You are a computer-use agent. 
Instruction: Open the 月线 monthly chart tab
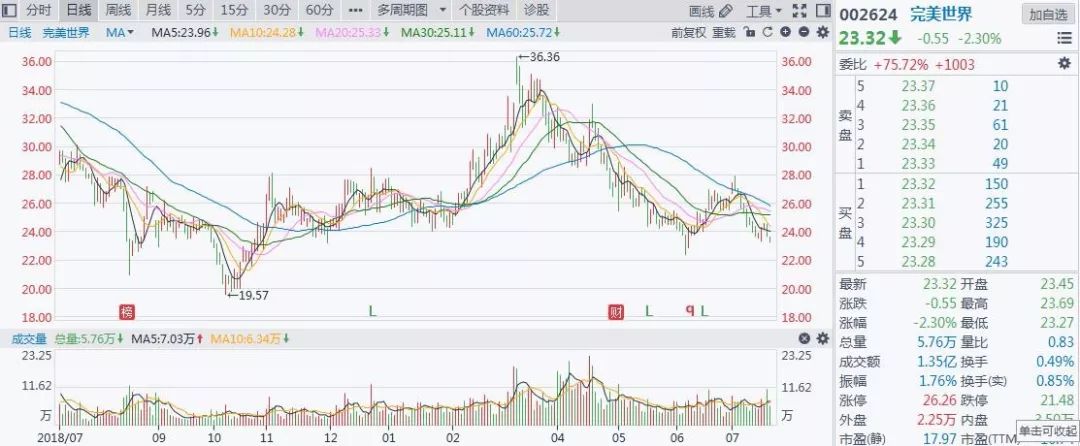(x=158, y=10)
